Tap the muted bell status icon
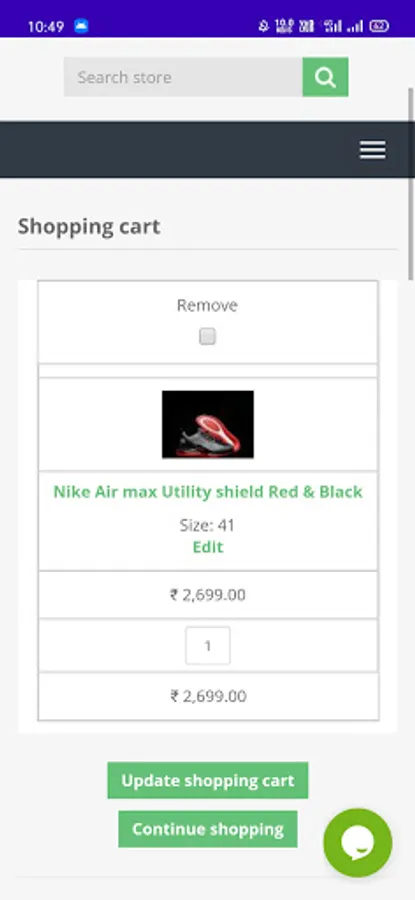Image resolution: width=415 pixels, height=900 pixels. [263, 26]
